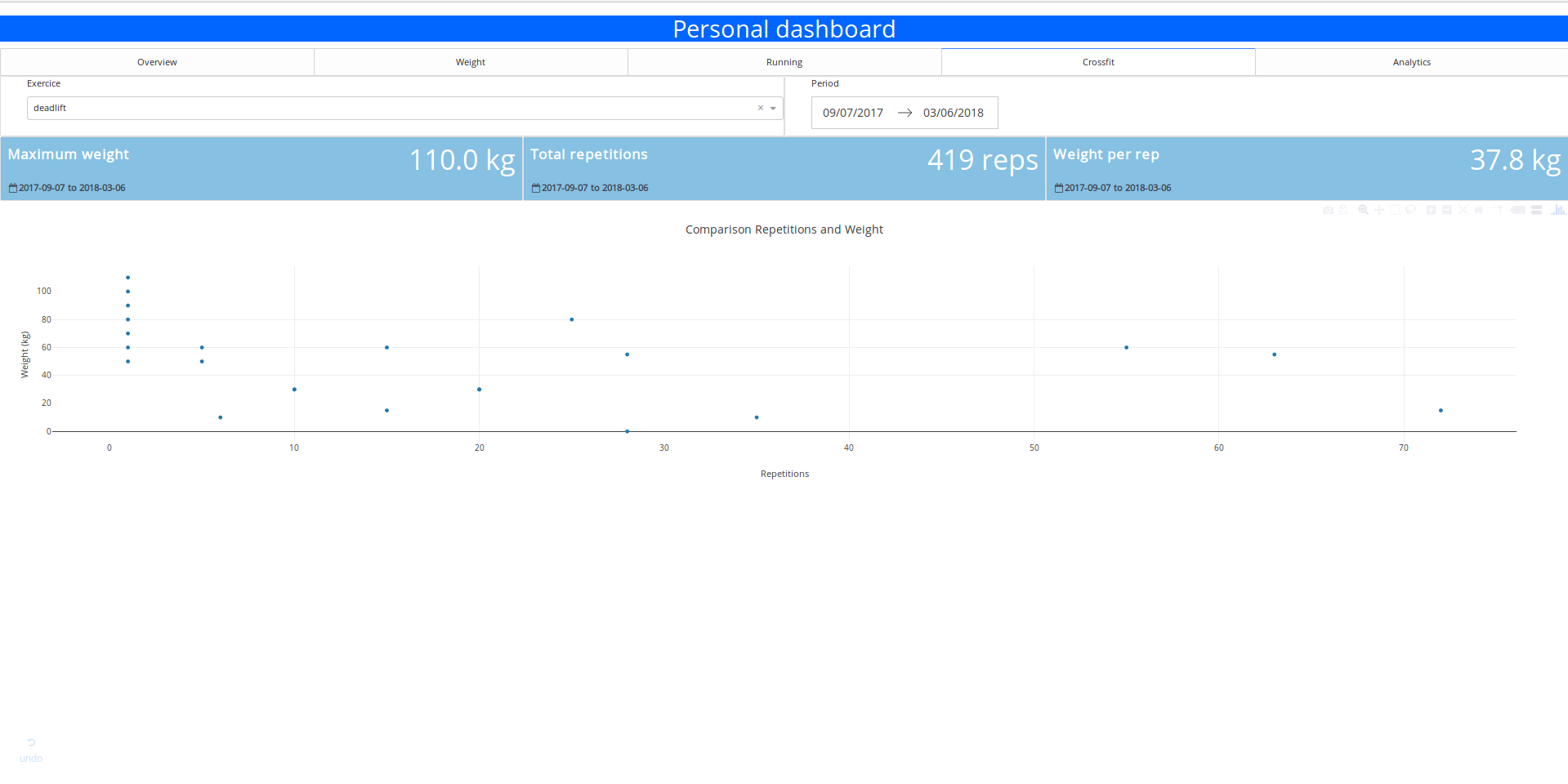Switch to the Running tab
Image resolution: width=1568 pixels, height=784 pixels.
(x=784, y=62)
